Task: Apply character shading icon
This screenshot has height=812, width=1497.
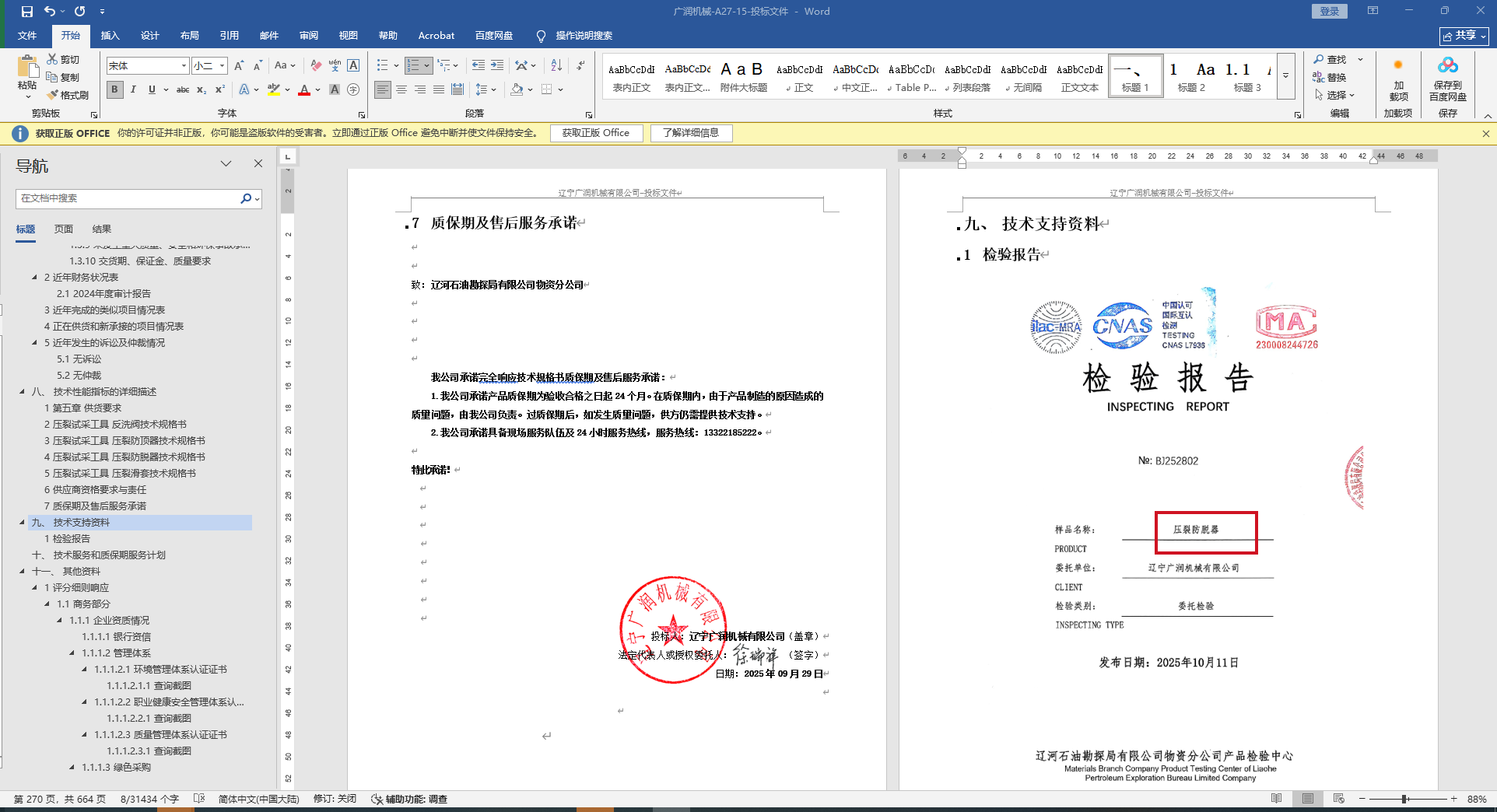Action: pos(335,89)
